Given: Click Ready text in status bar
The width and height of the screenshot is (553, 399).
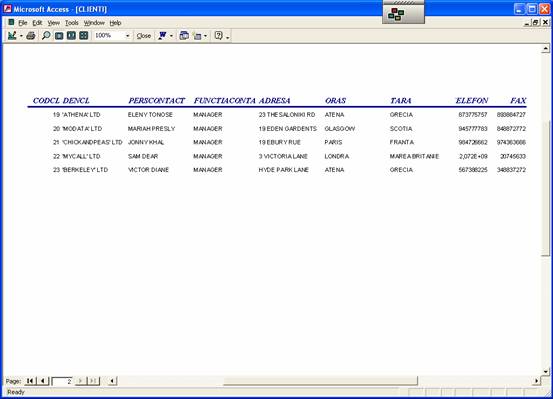Looking at the screenshot, I should 16,392.
